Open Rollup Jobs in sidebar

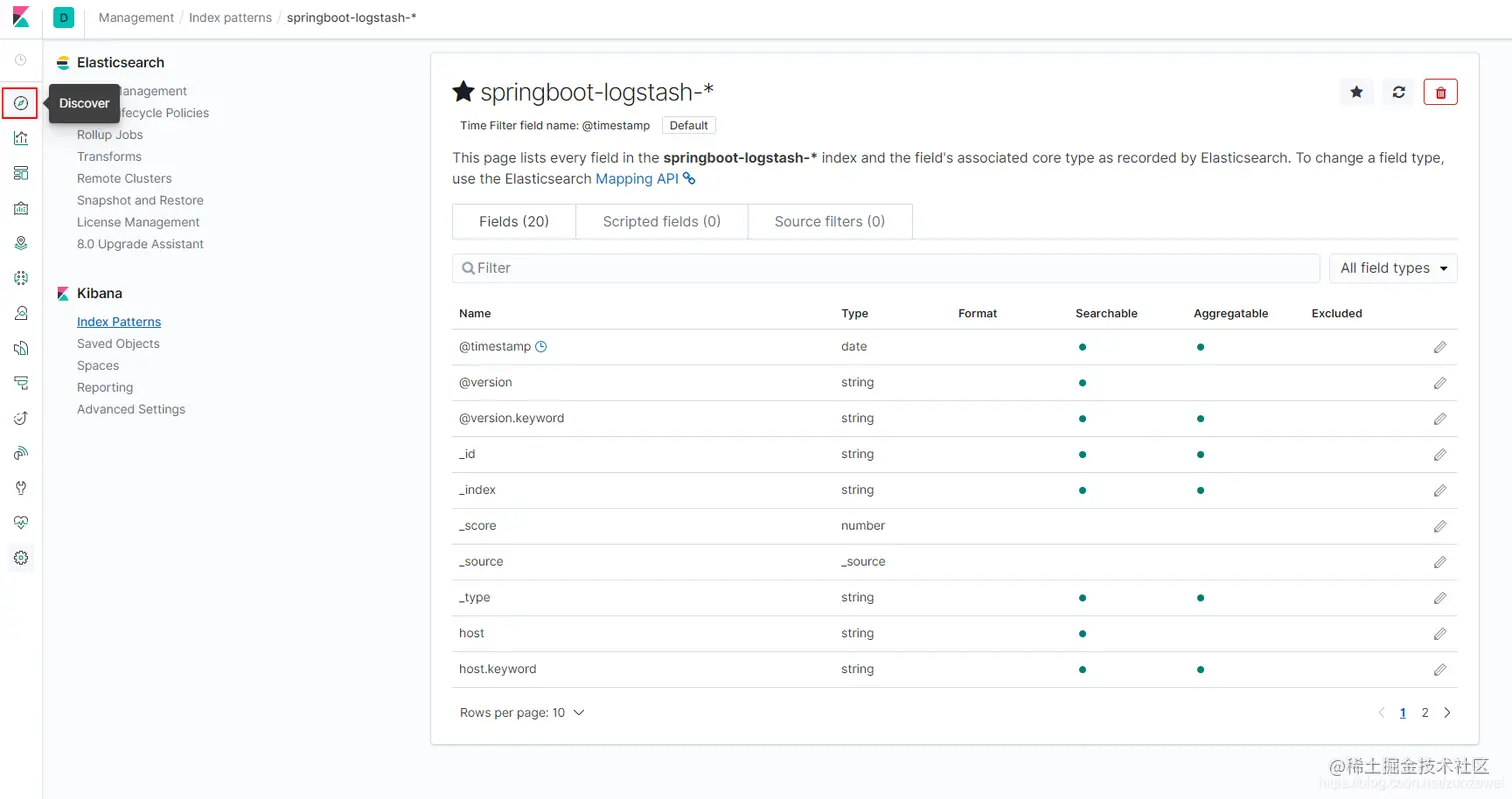click(x=110, y=135)
